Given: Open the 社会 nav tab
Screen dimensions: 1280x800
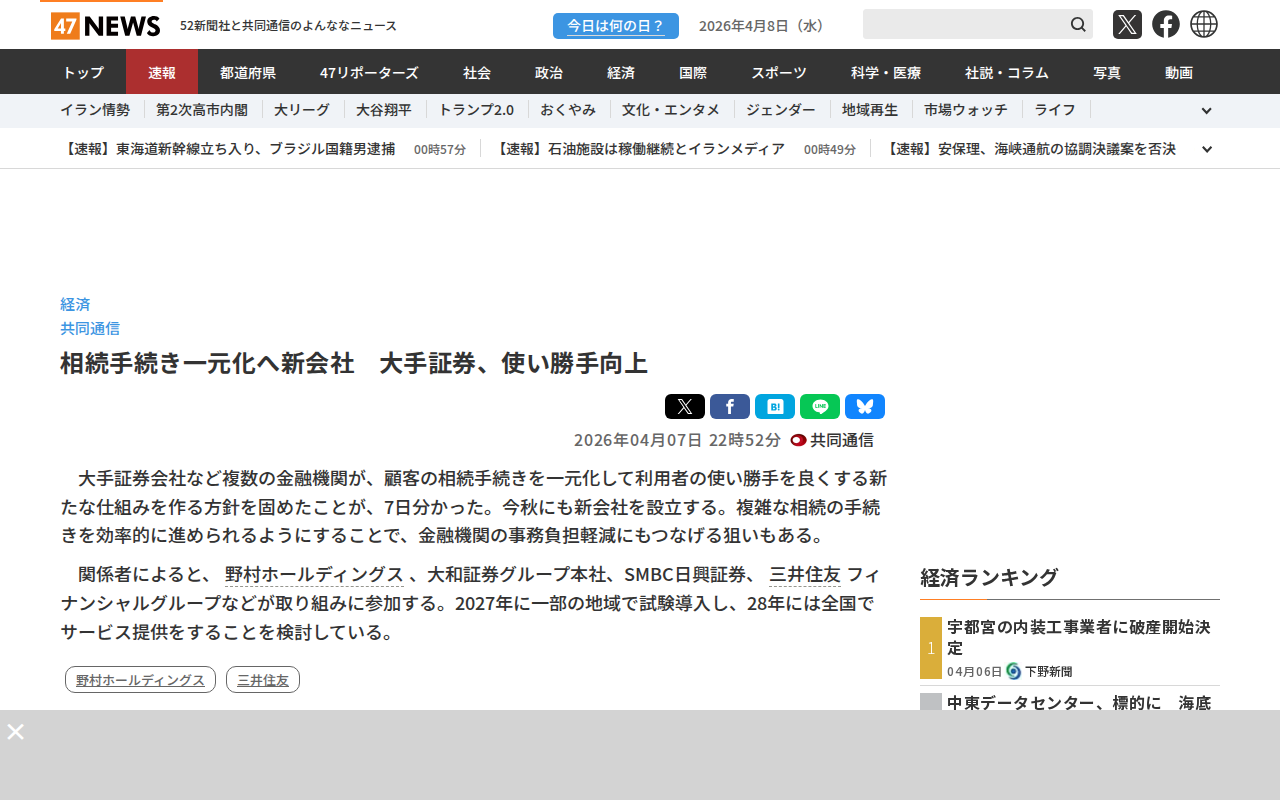Looking at the screenshot, I should [x=477, y=72].
